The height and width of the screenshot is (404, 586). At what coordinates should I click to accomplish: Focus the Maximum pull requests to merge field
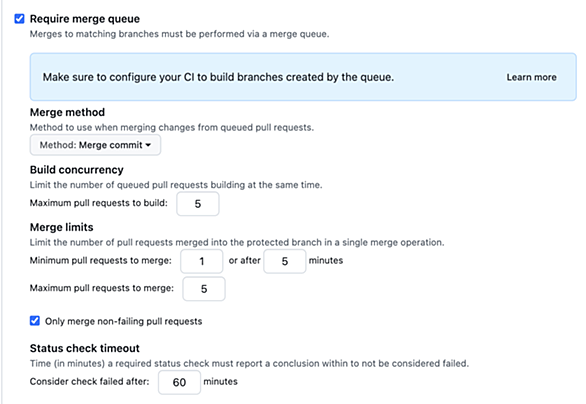204,289
